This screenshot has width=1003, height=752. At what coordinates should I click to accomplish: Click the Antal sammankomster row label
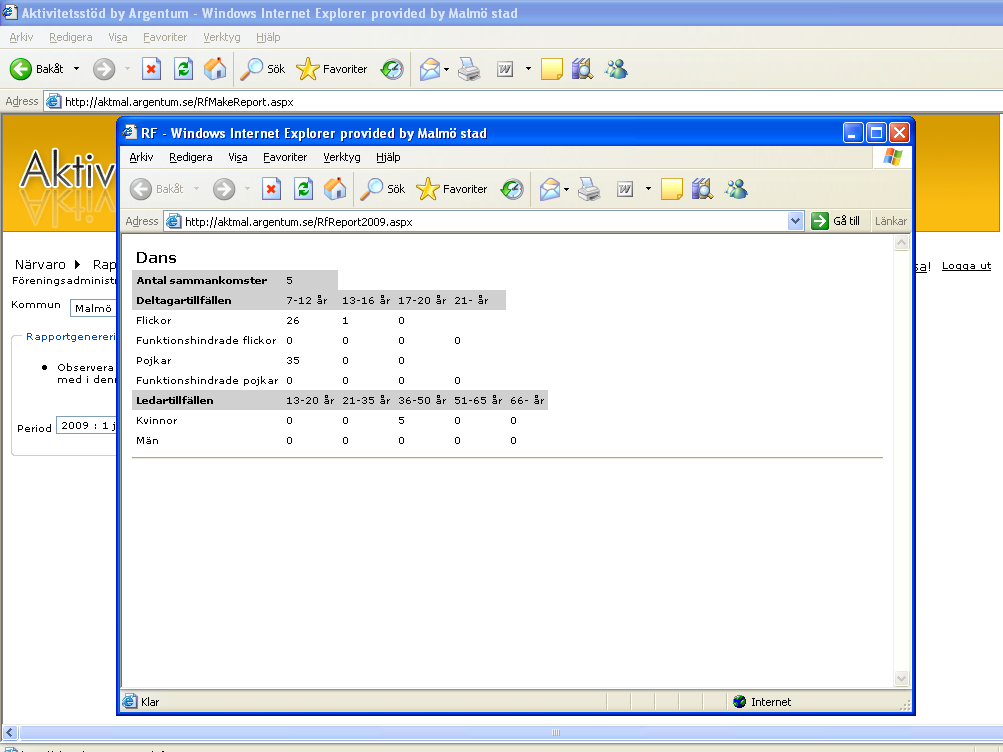pos(201,280)
